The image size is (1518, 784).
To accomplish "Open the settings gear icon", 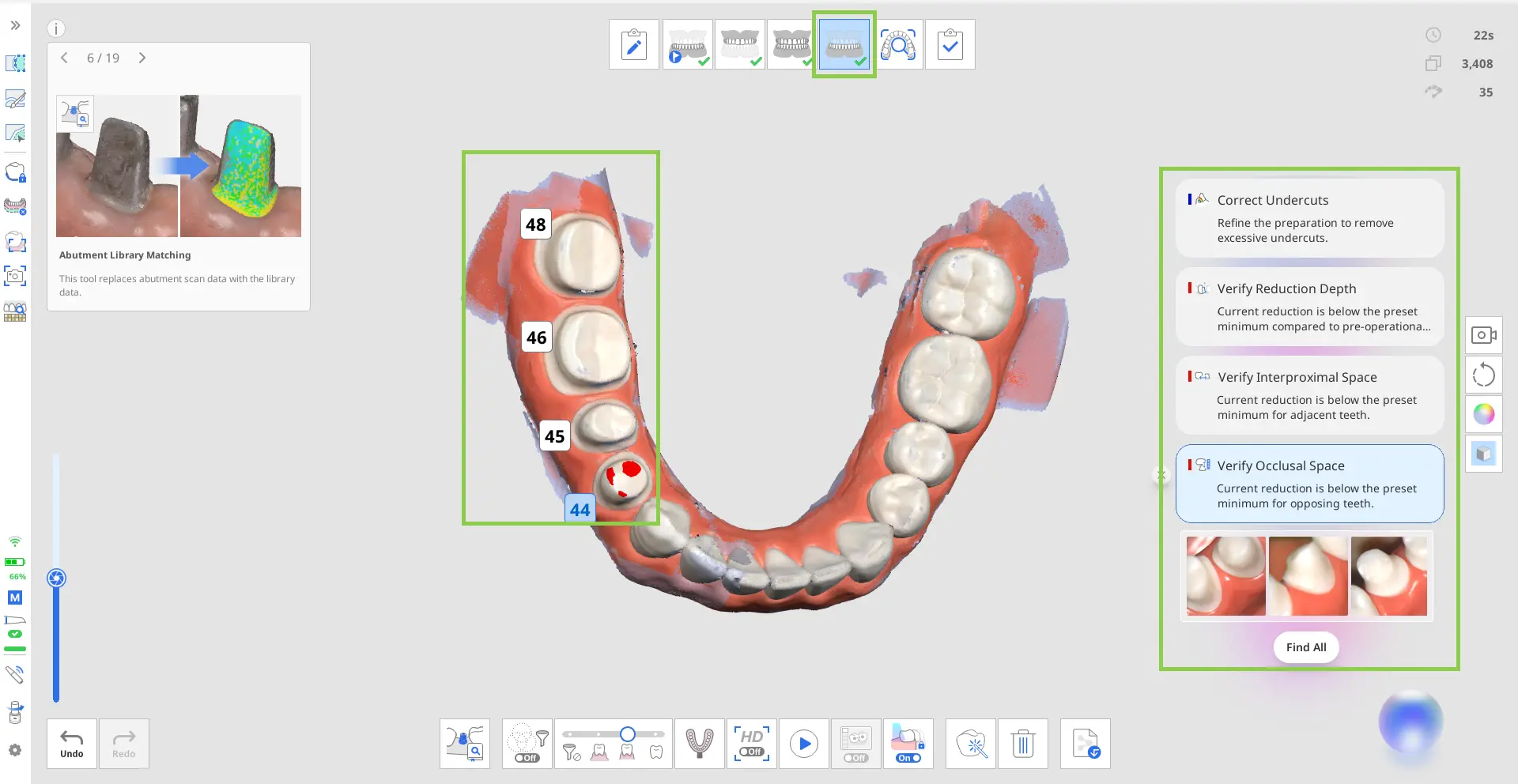I will (x=15, y=750).
